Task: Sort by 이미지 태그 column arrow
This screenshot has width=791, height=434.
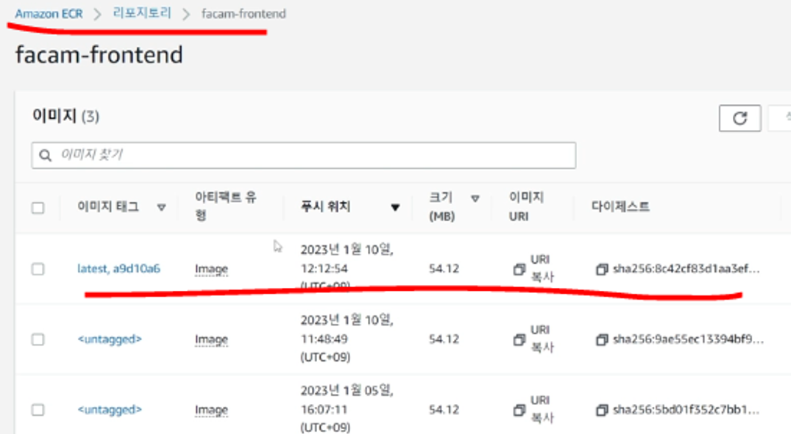Action: point(161,207)
